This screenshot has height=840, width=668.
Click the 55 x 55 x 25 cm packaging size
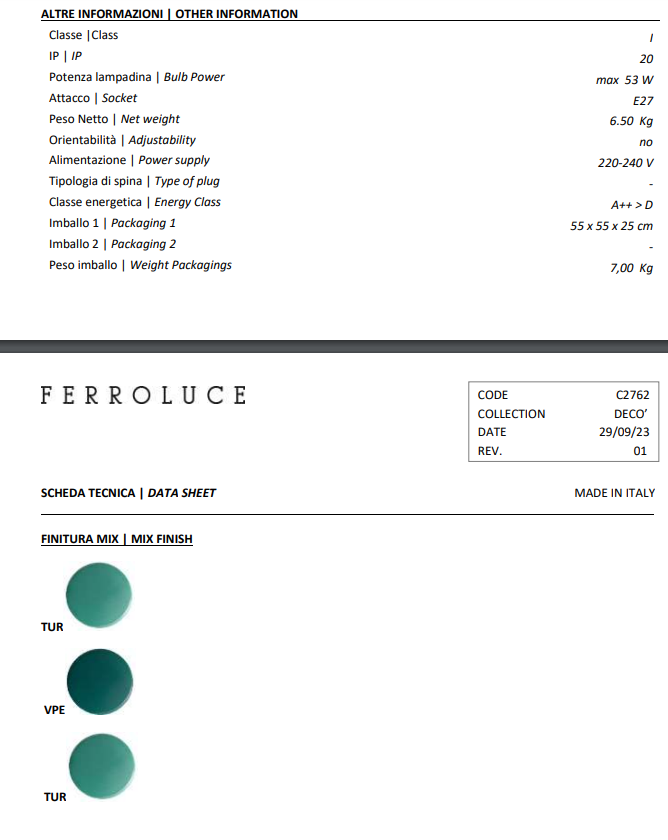[611, 226]
